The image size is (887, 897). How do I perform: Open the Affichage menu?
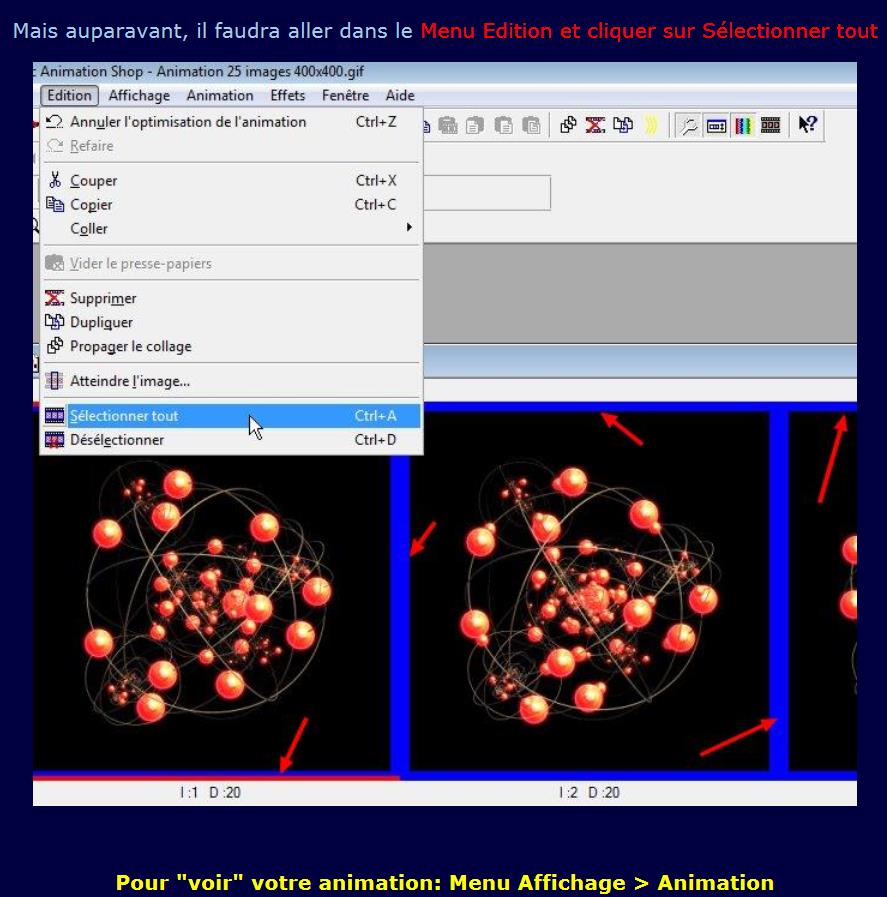coord(139,96)
